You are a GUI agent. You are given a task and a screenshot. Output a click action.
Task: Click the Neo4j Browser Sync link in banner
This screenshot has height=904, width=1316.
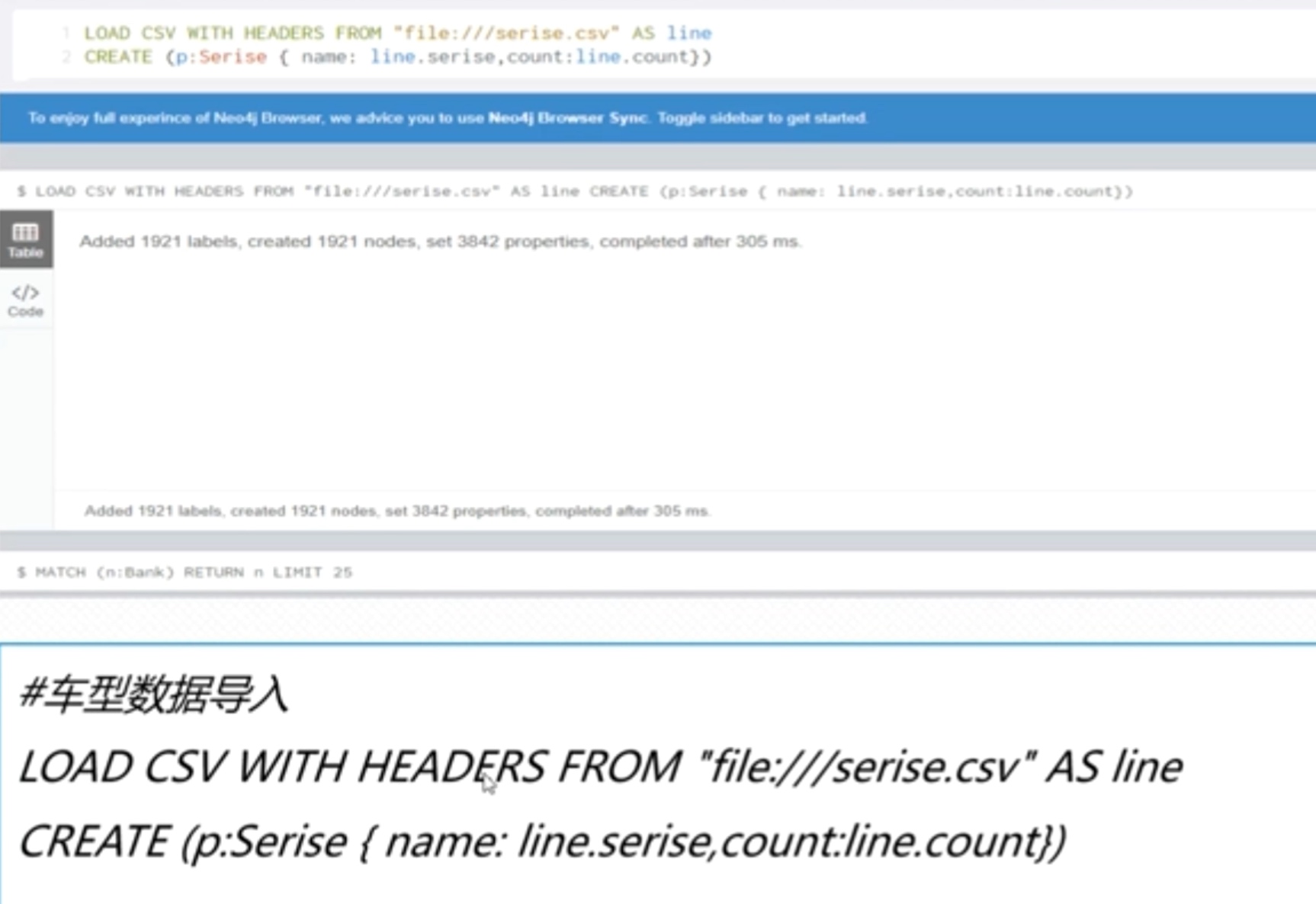[567, 118]
